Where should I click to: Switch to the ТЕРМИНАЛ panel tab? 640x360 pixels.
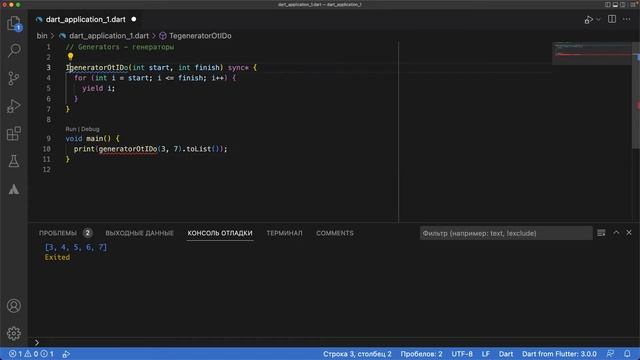(x=284, y=233)
